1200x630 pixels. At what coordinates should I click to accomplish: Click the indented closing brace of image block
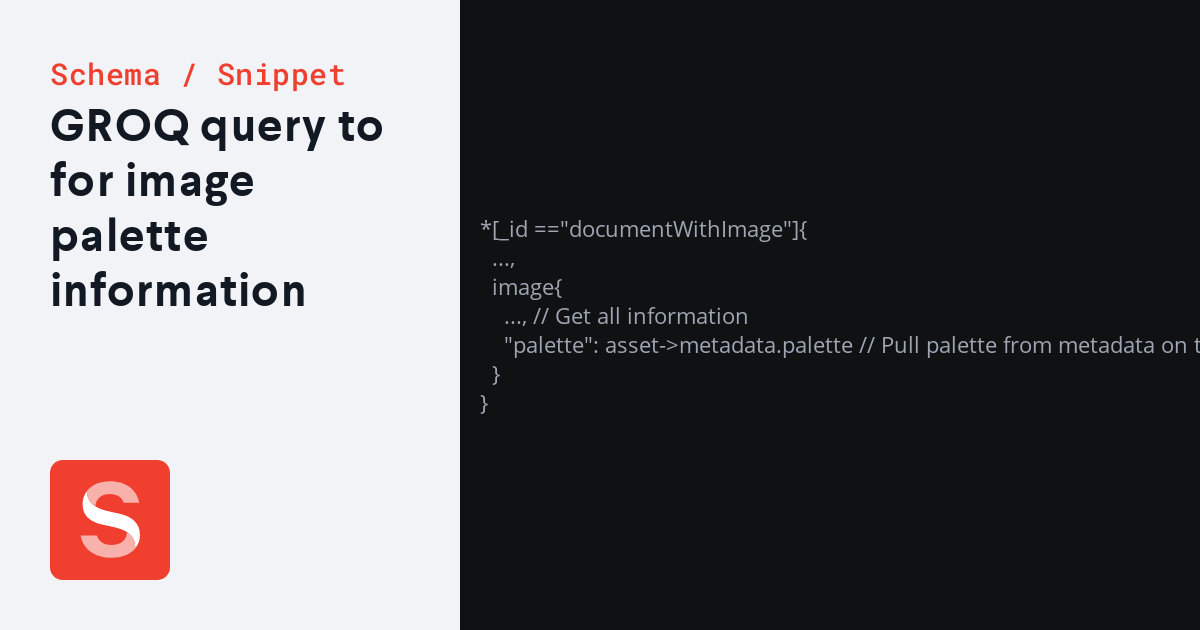point(496,375)
